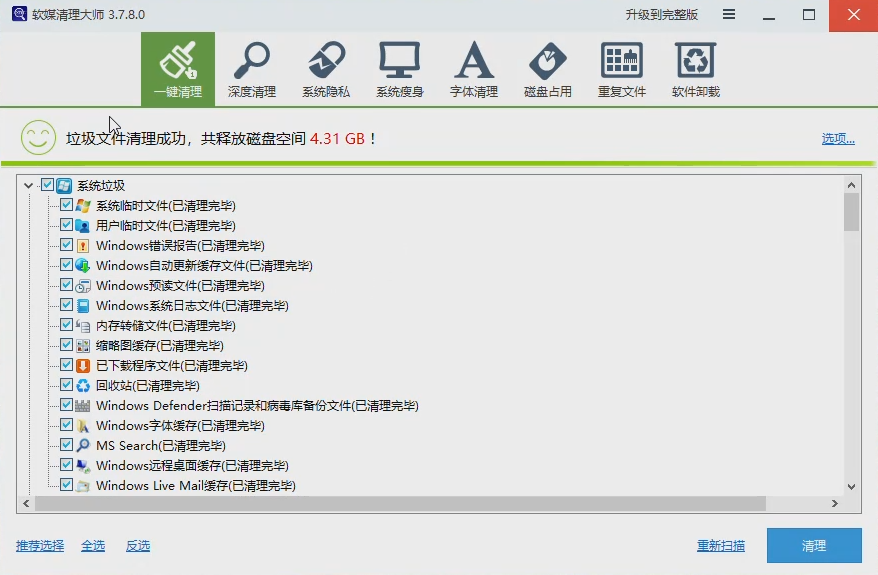Uncheck the 回收站 recycle bin checkbox
Viewport: 878px width, 575px height.
click(x=67, y=385)
